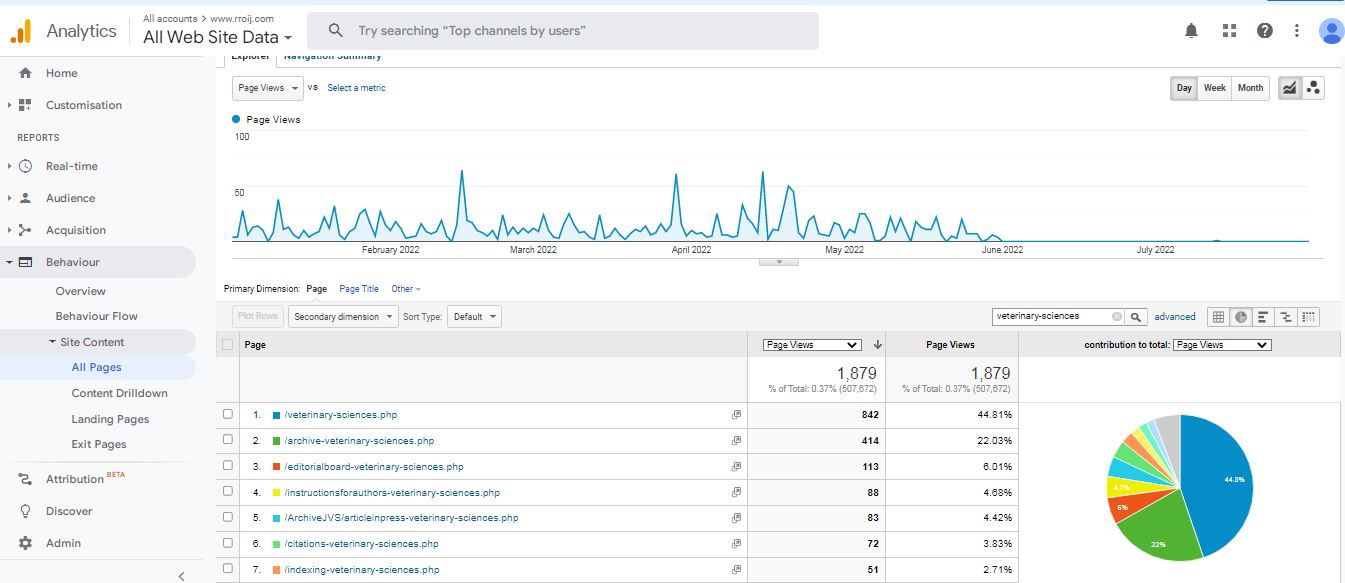Tick the checkbox for /veterinary-sciences.php row
This screenshot has height=583, width=1345.
(x=228, y=414)
